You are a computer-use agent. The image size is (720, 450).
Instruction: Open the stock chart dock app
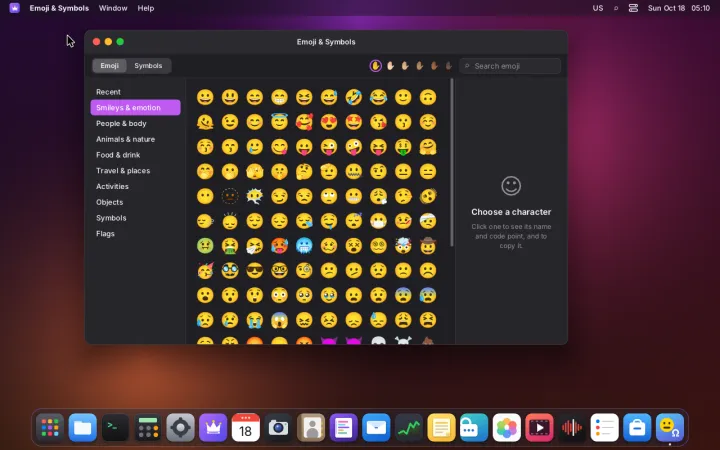tap(409, 428)
